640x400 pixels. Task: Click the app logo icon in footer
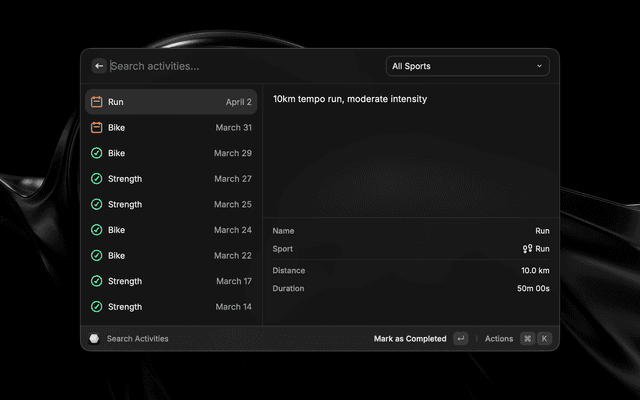[95, 339]
